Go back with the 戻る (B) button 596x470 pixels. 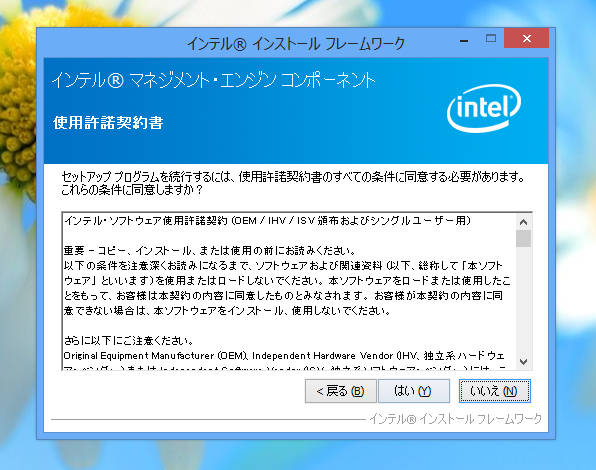341,391
